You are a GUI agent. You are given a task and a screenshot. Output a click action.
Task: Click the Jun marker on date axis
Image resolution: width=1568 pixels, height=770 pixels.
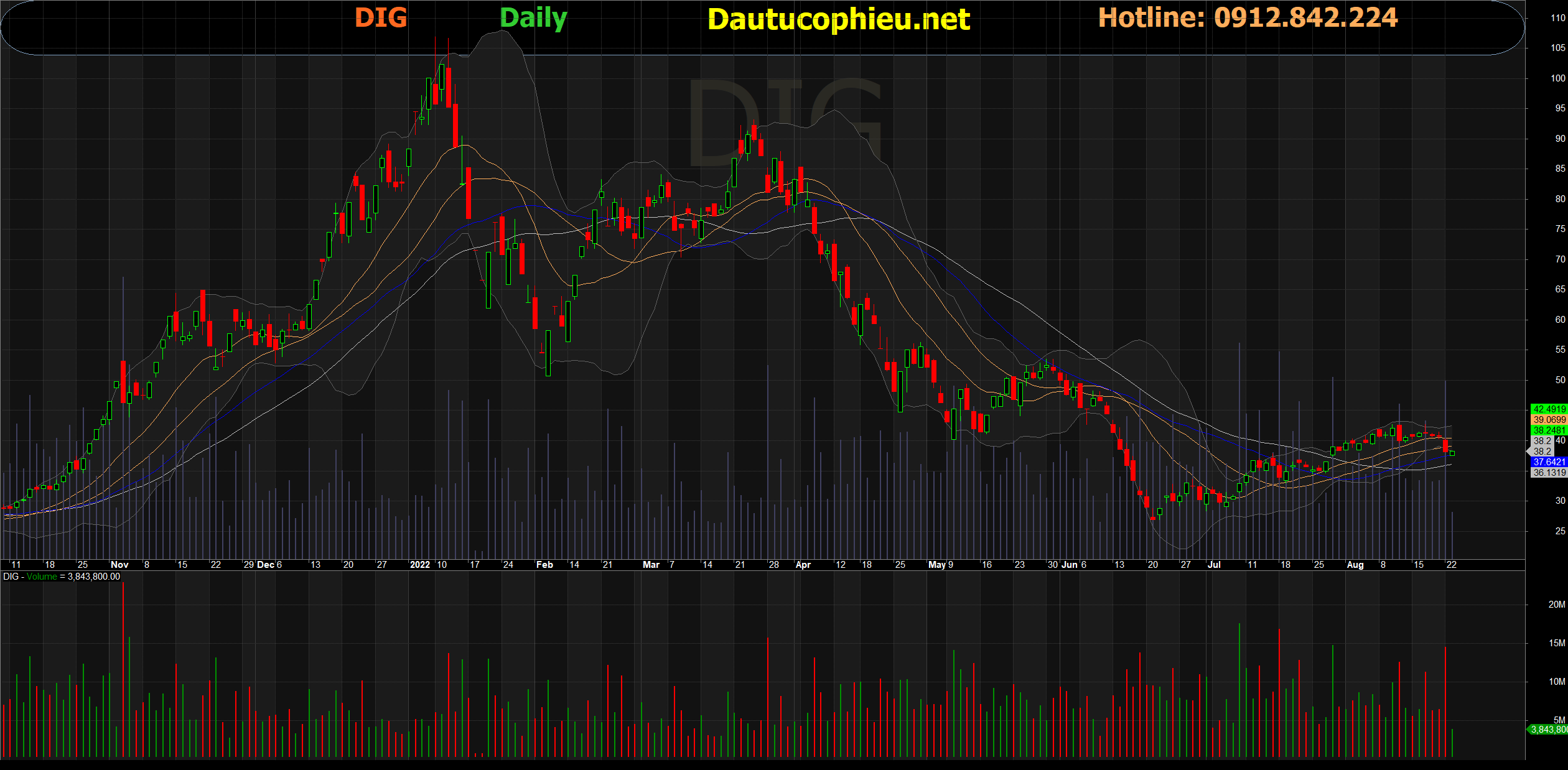[1069, 565]
